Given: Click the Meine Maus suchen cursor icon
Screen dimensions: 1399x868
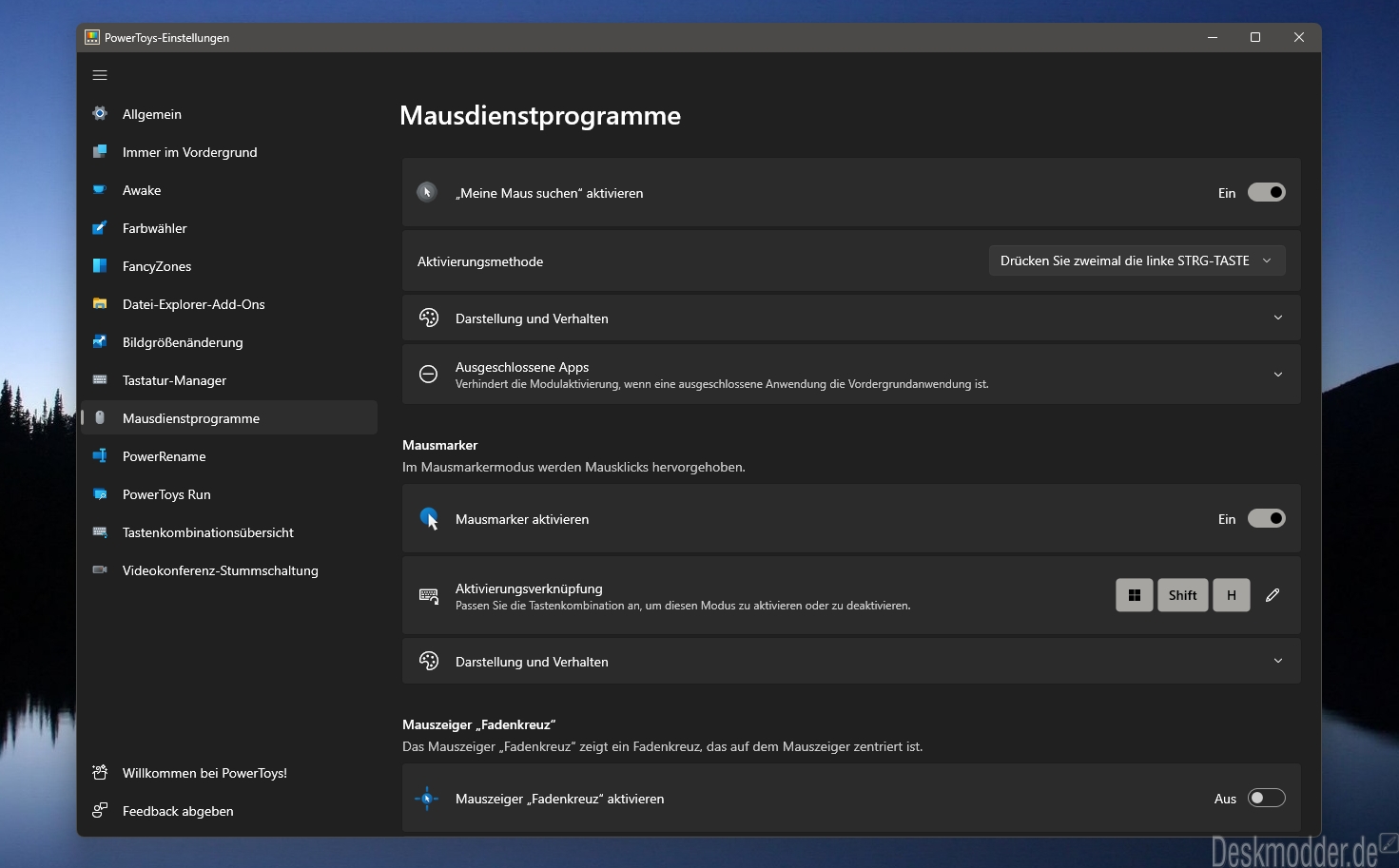Looking at the screenshot, I should [x=427, y=192].
